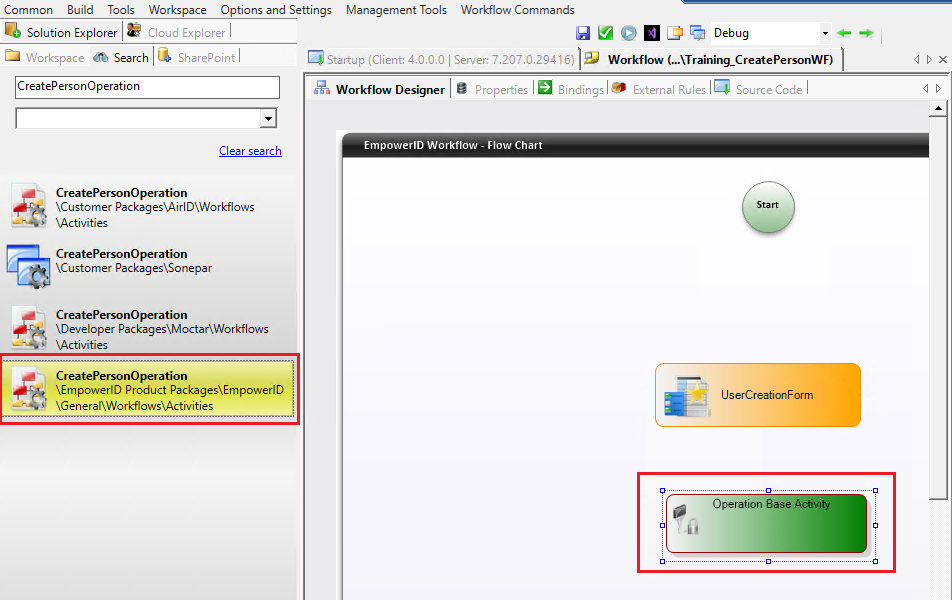Viewport: 952px width, 600px height.
Task: Click the EmpowerID Workflow - Flow Chart header
Action: (x=636, y=145)
